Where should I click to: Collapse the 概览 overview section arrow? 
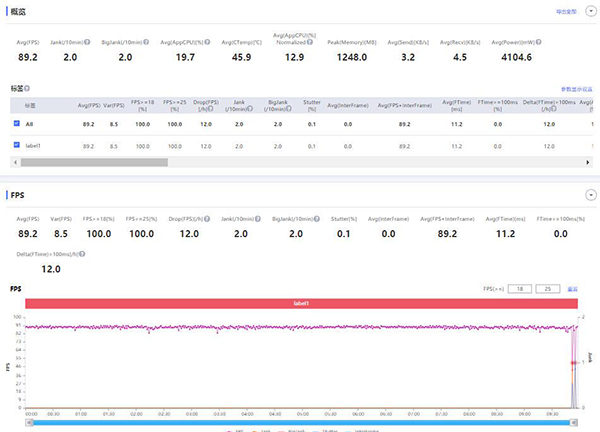589,13
